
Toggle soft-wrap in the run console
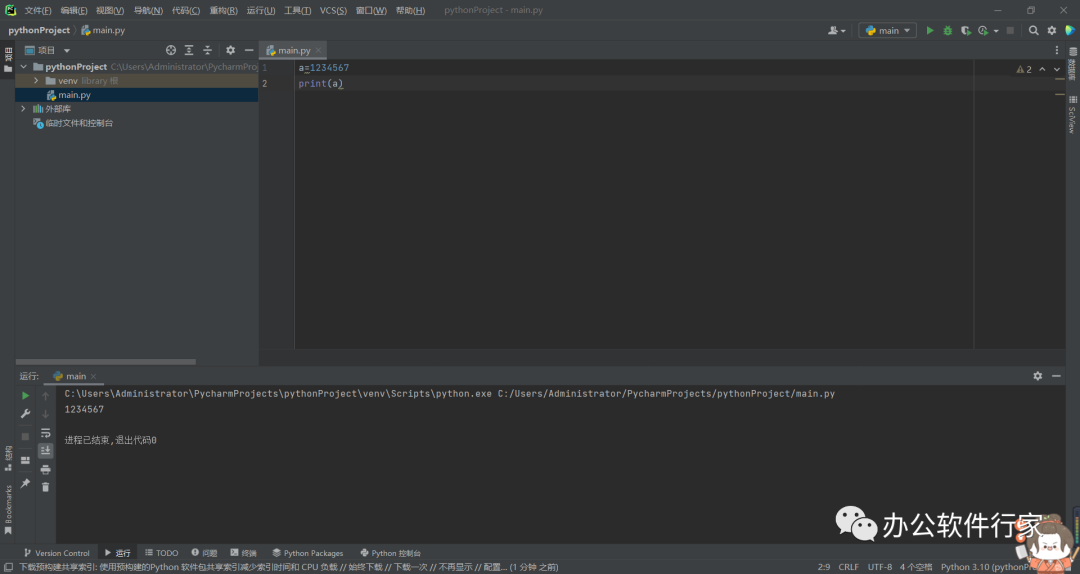point(45,433)
